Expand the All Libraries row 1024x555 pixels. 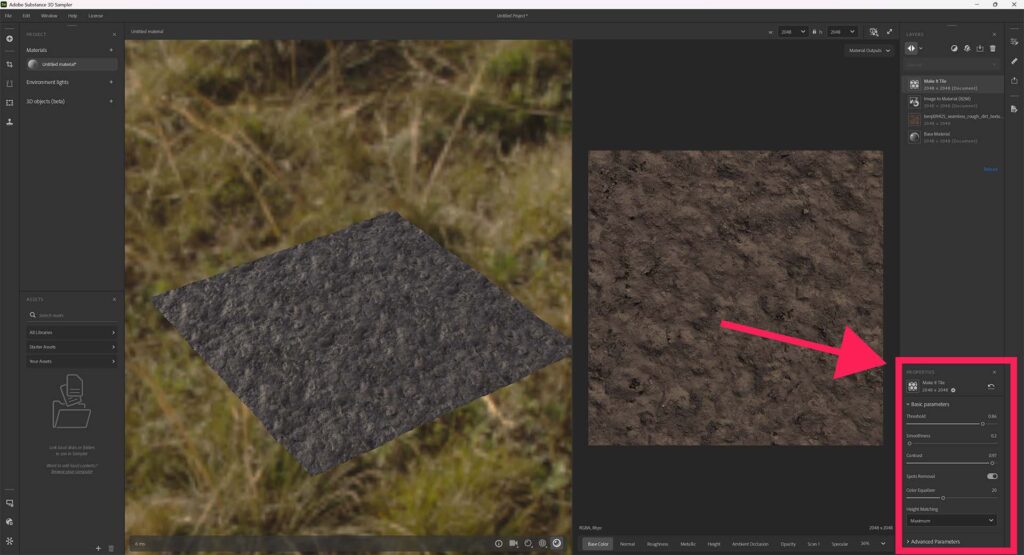tap(72, 332)
